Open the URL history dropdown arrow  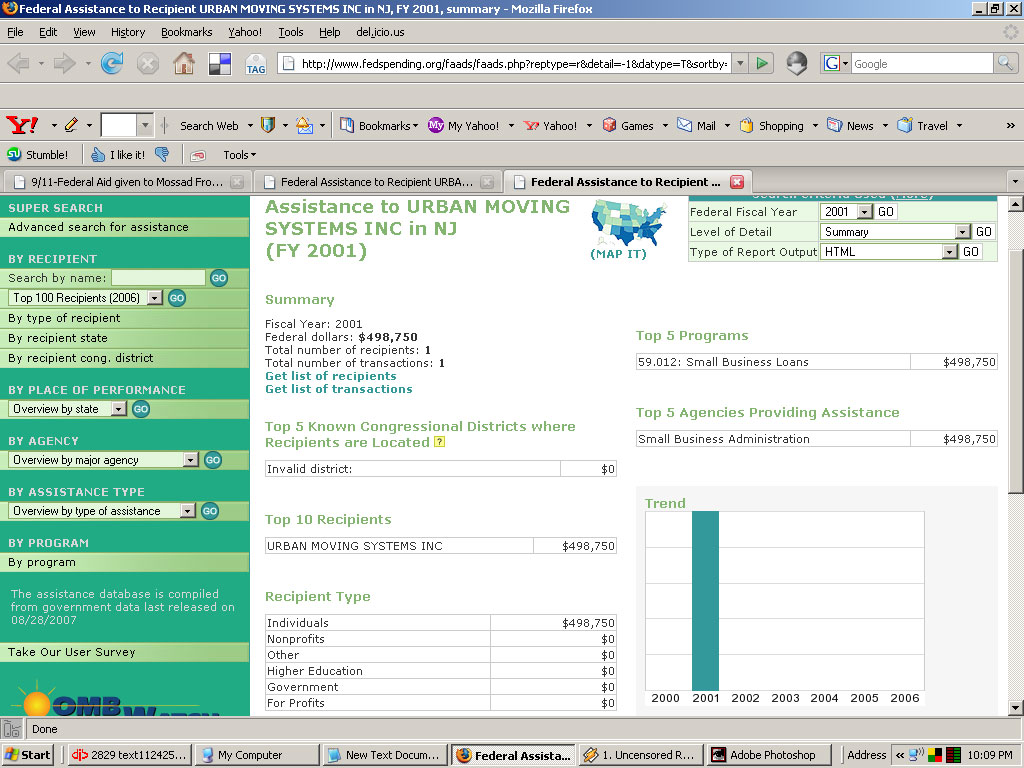[x=740, y=63]
